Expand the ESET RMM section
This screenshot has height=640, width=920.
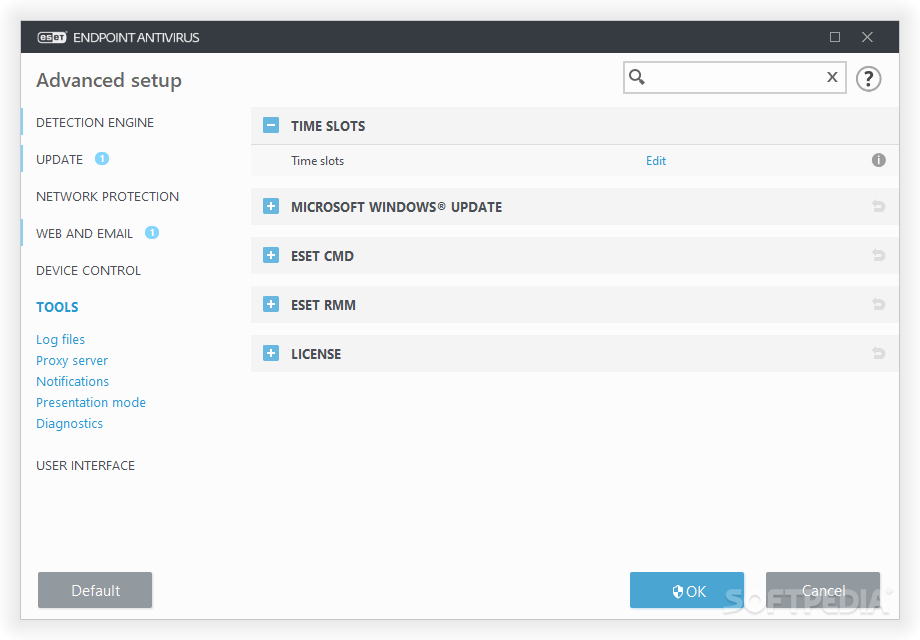pyautogui.click(x=270, y=304)
